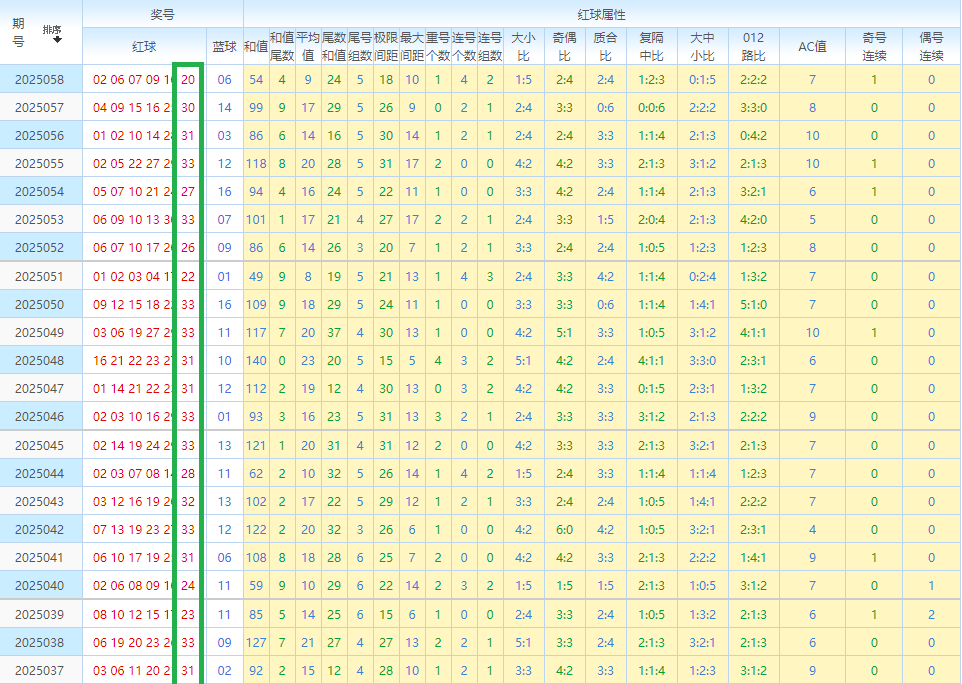This screenshot has width=962, height=684.
Task: Click sum value 118 in row 2025055
Action: click(x=256, y=163)
